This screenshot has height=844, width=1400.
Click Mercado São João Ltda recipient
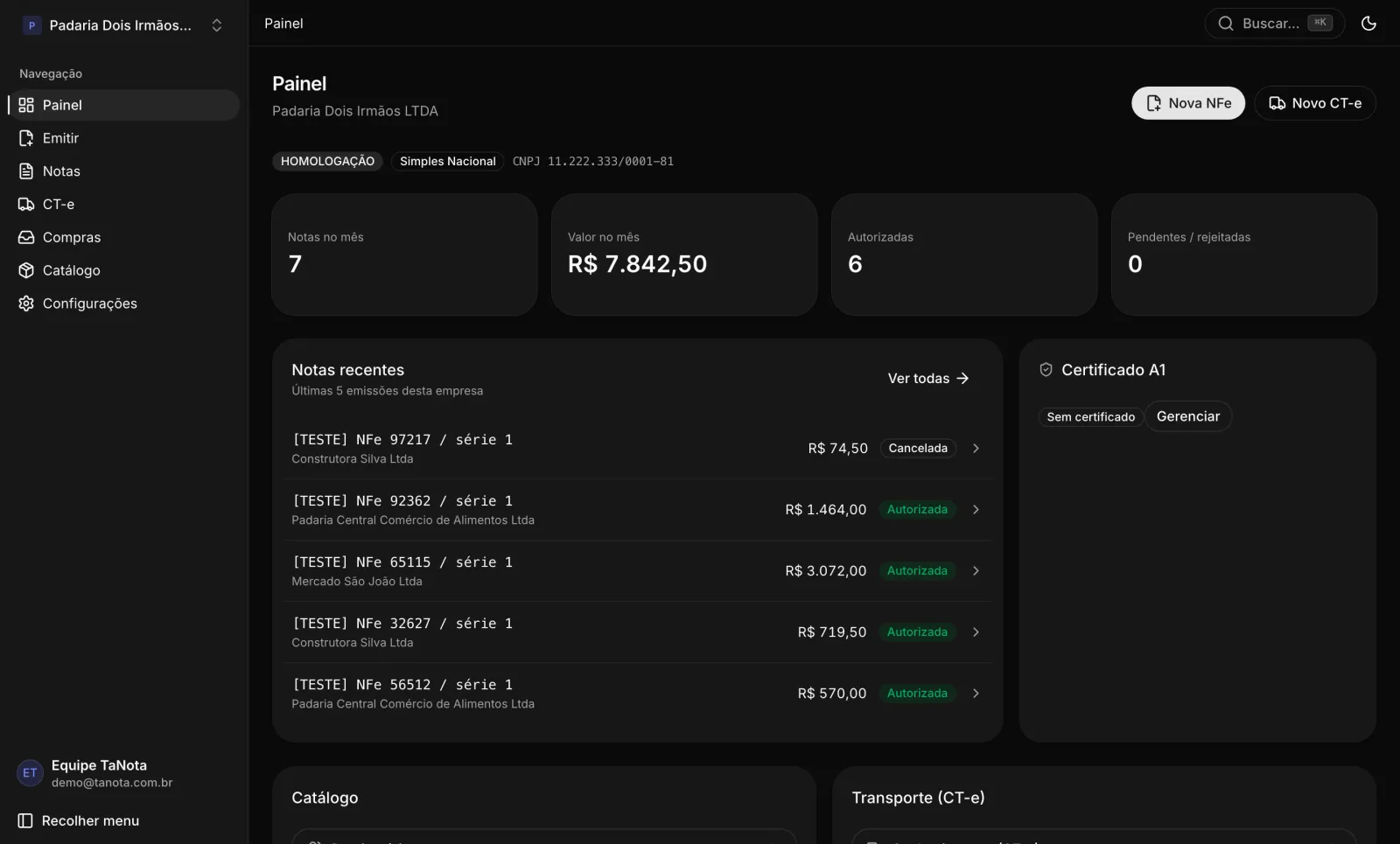coord(357,582)
